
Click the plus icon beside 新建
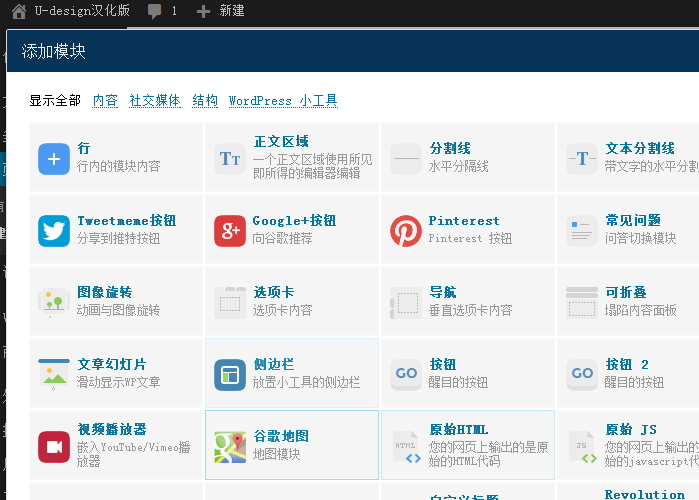203,12
